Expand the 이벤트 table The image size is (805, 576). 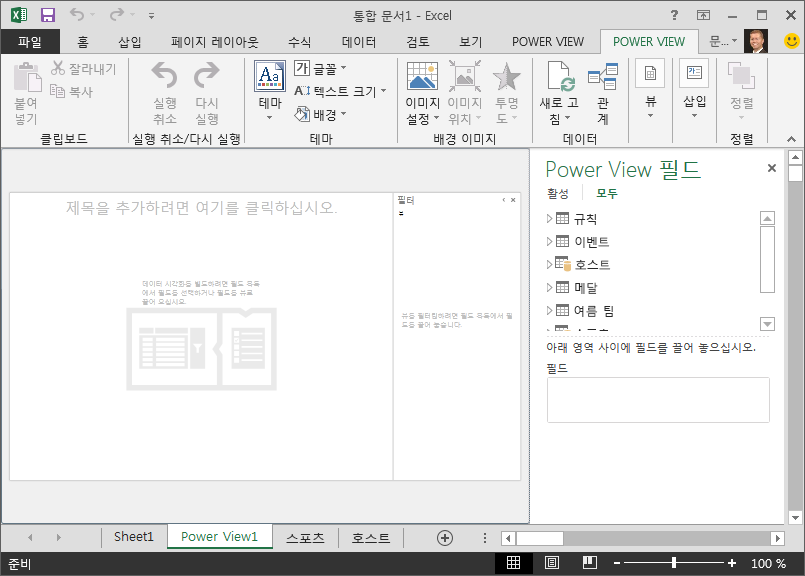(x=549, y=242)
